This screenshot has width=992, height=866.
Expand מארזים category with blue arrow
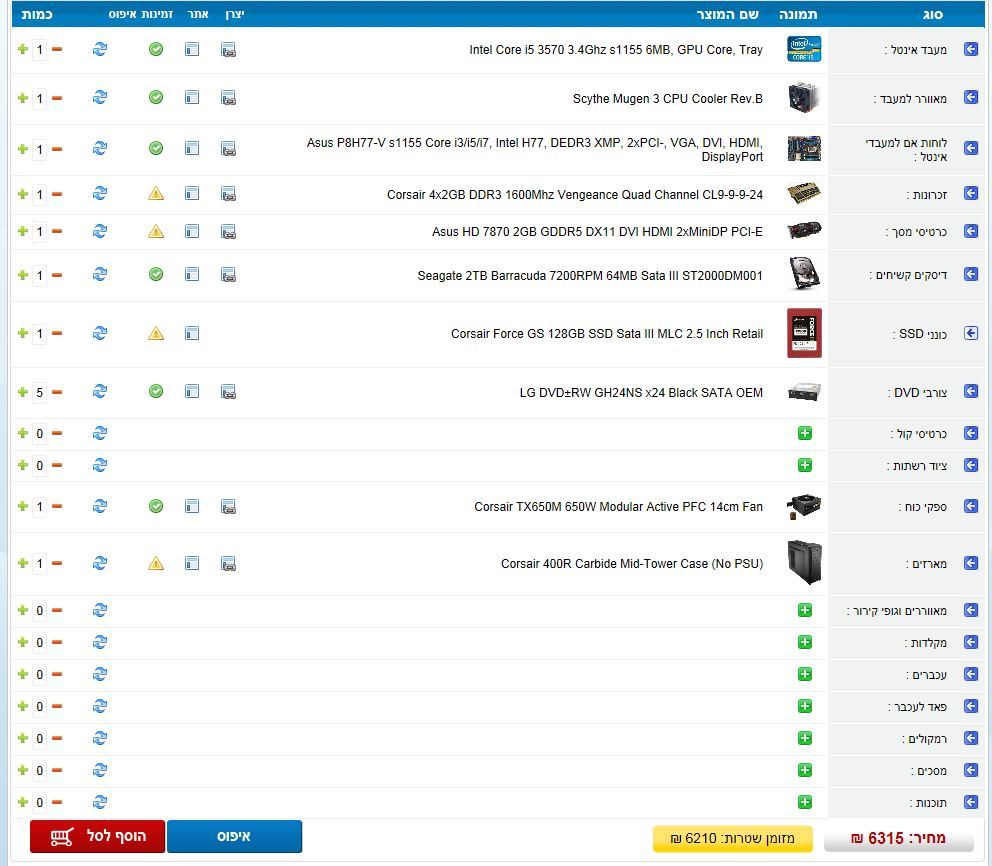970,564
